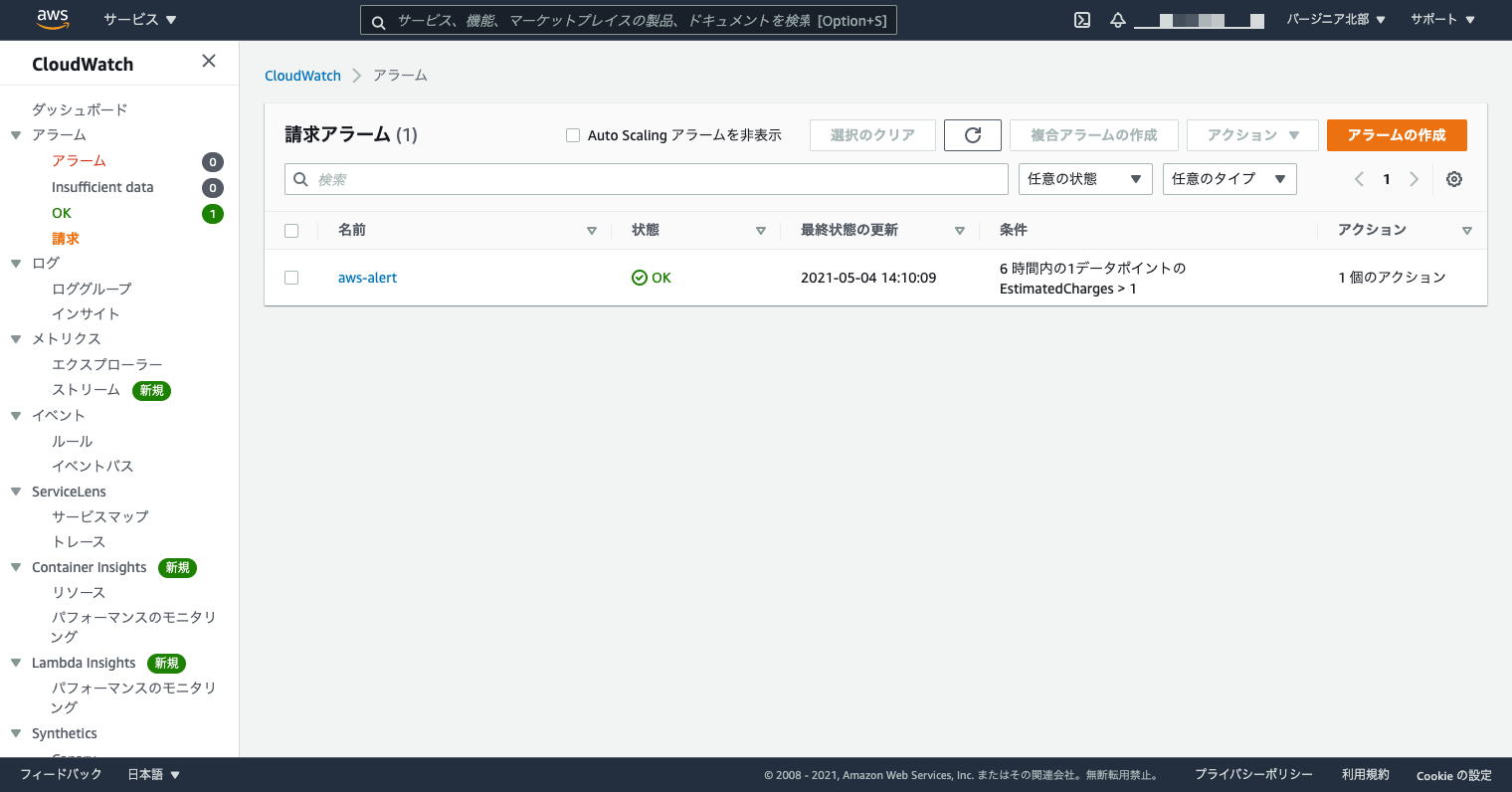Focus the alarm 検索 filter field

[x=647, y=179]
